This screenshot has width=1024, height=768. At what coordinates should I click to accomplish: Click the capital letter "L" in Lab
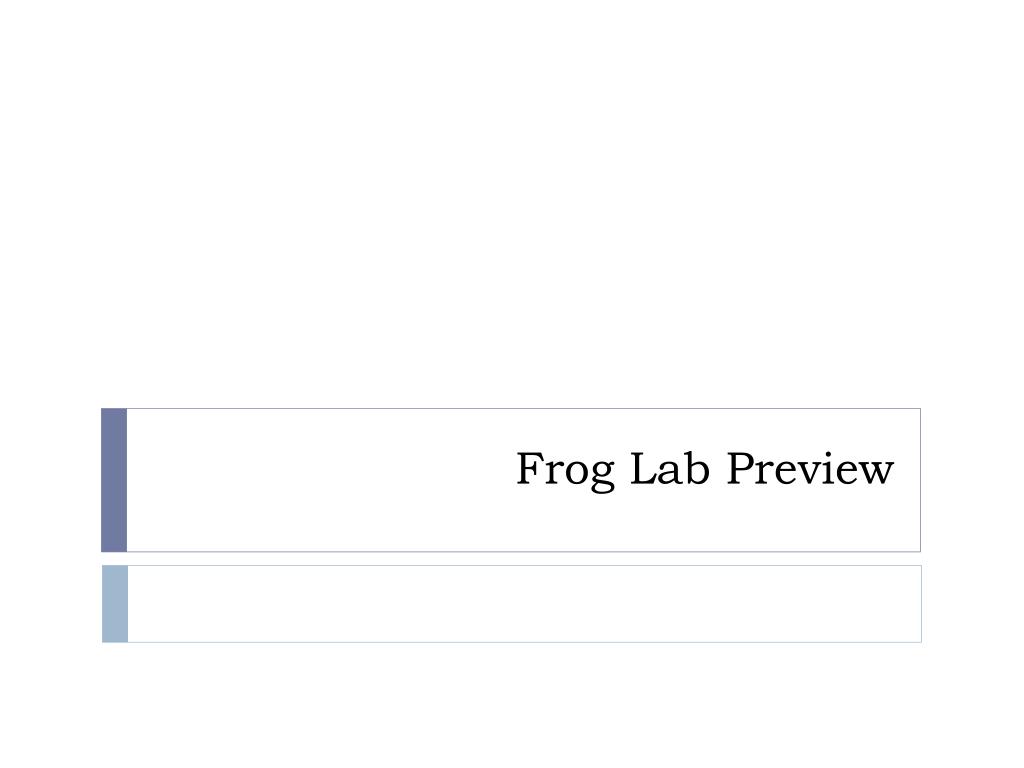[644, 468]
